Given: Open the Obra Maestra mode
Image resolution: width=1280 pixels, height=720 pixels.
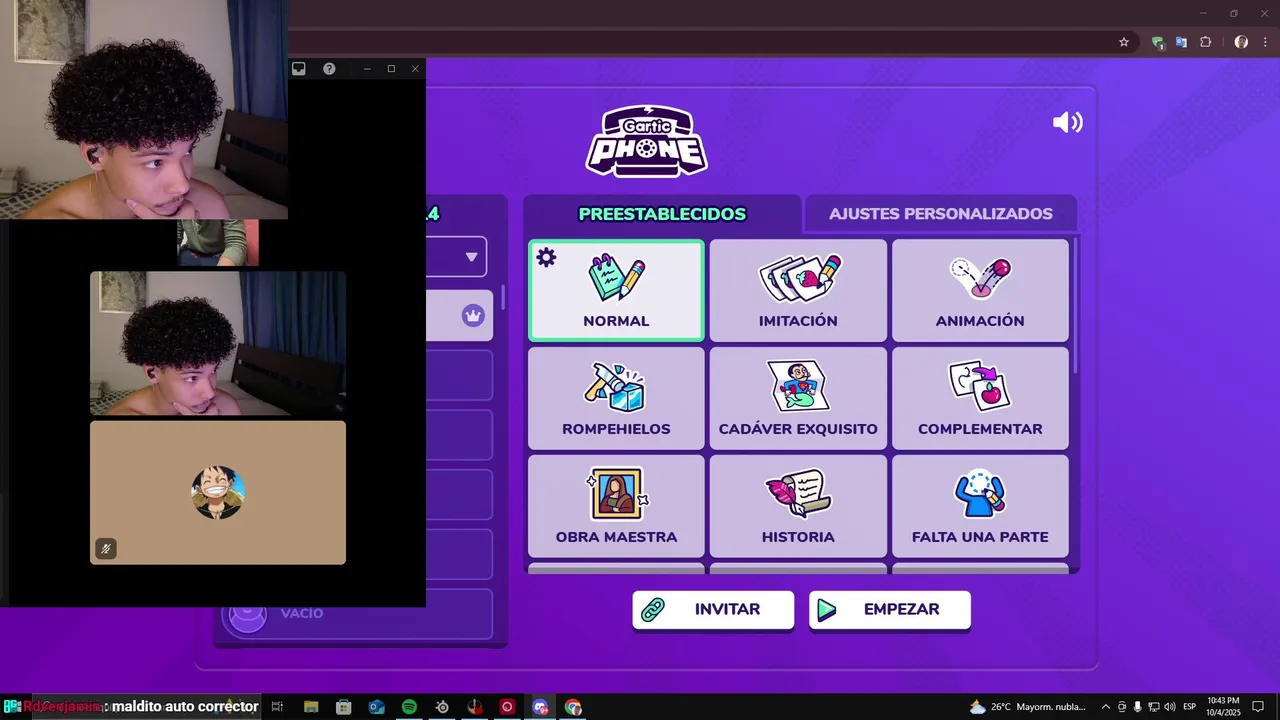Looking at the screenshot, I should point(616,506).
